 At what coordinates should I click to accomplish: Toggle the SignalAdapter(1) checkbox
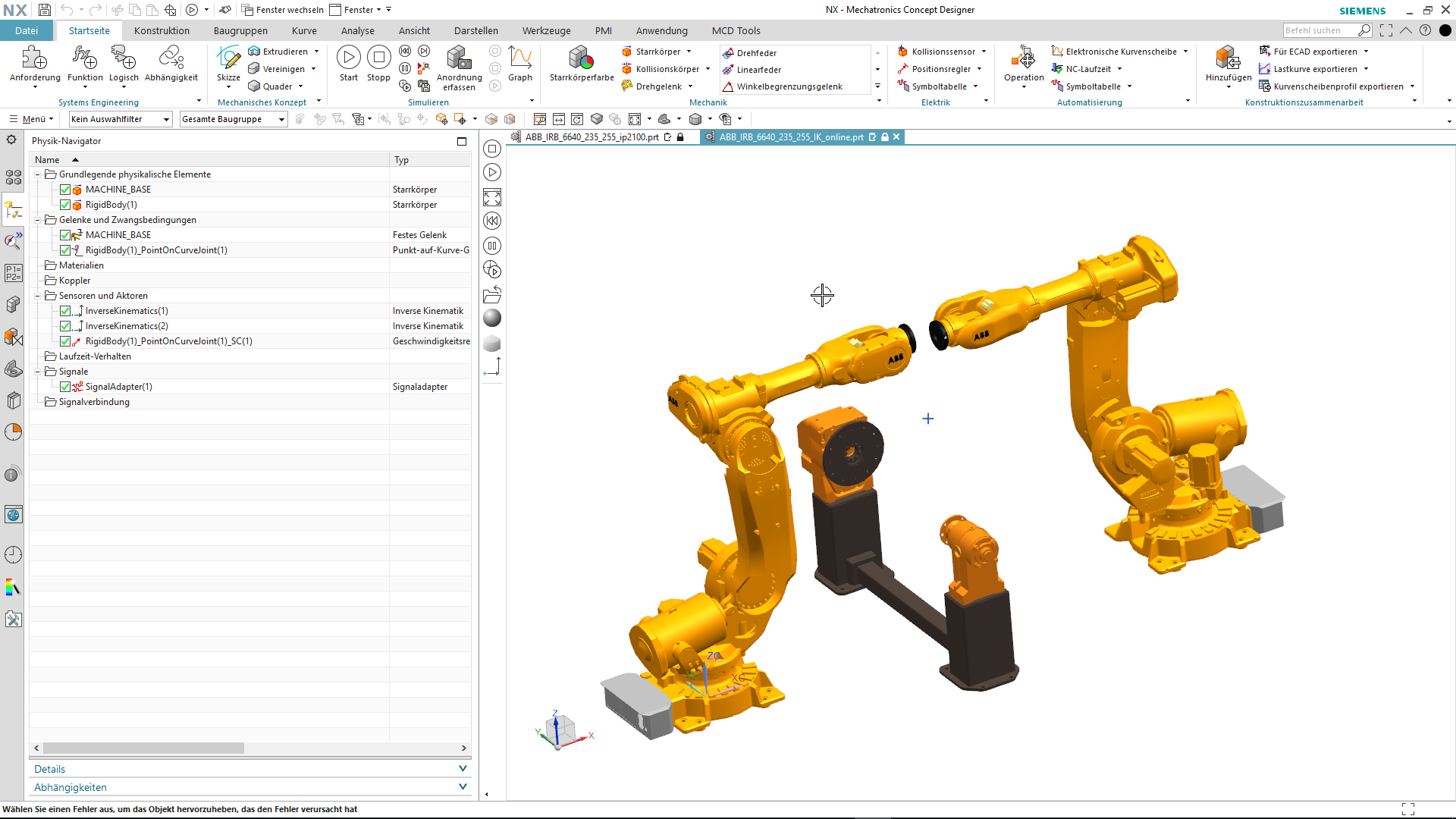pos(65,387)
